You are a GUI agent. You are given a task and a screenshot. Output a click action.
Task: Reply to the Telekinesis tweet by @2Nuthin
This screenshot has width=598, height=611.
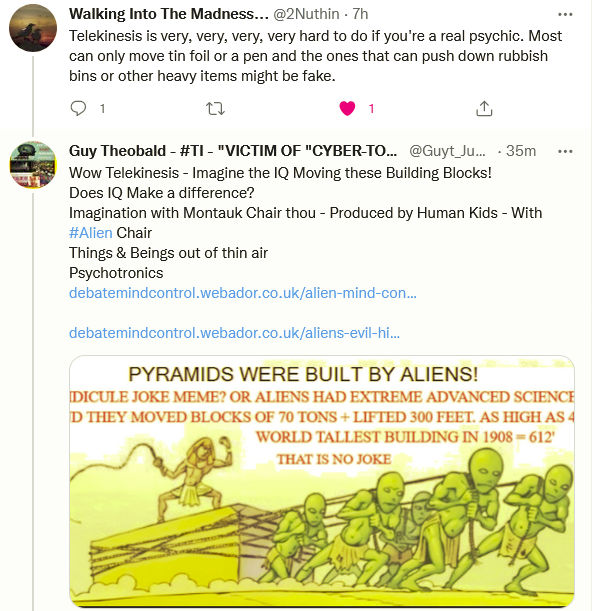(x=78, y=108)
